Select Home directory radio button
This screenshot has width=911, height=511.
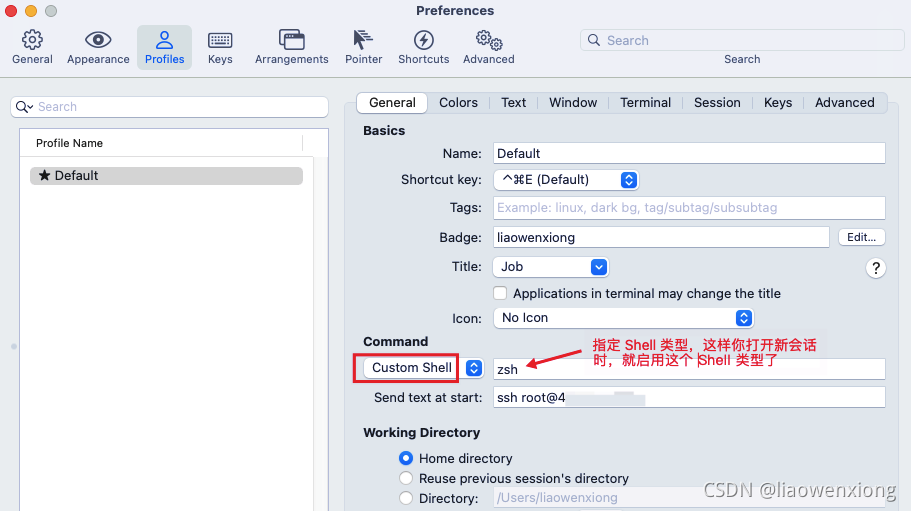pos(406,458)
